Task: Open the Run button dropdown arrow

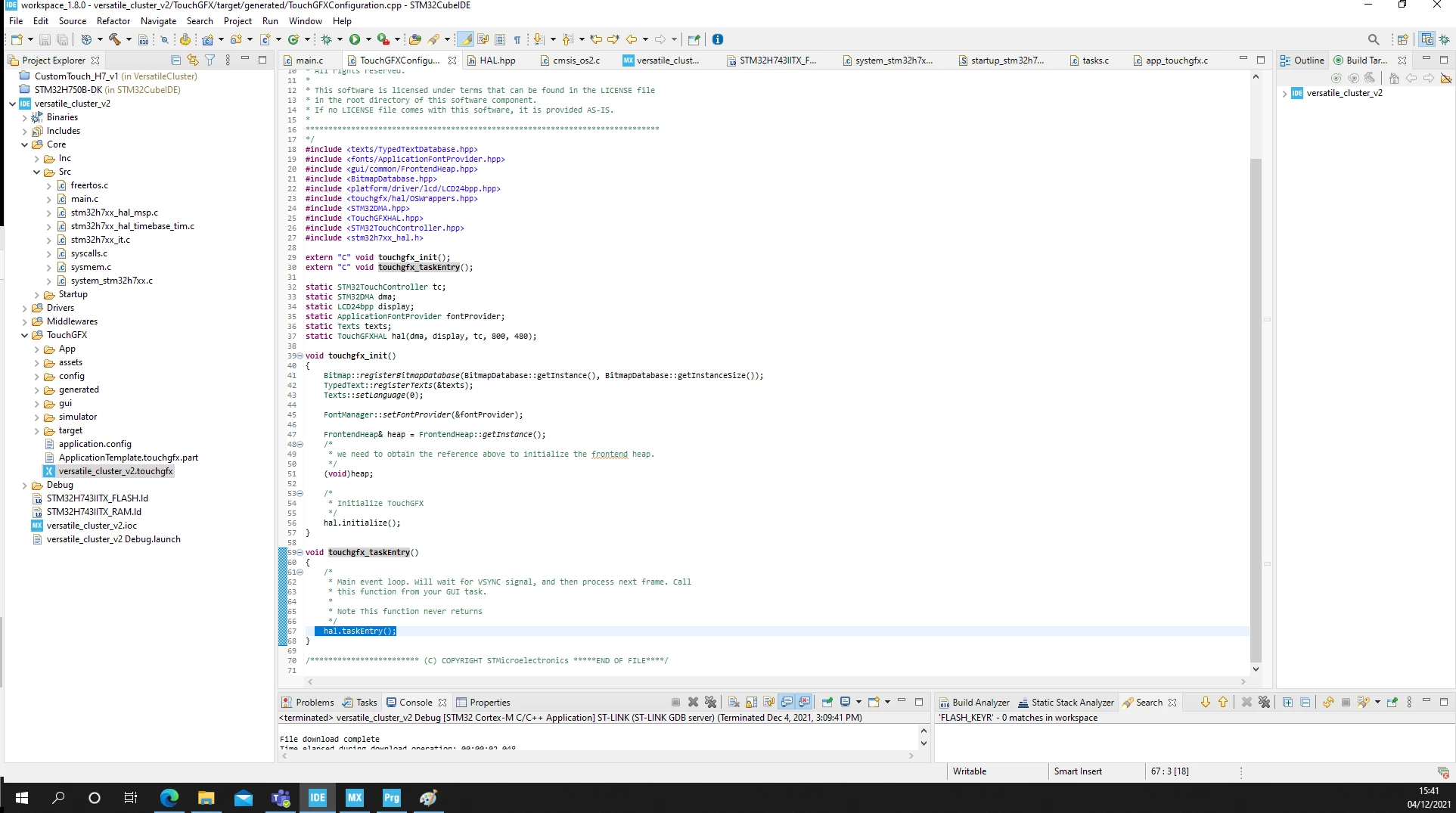Action: (368, 39)
